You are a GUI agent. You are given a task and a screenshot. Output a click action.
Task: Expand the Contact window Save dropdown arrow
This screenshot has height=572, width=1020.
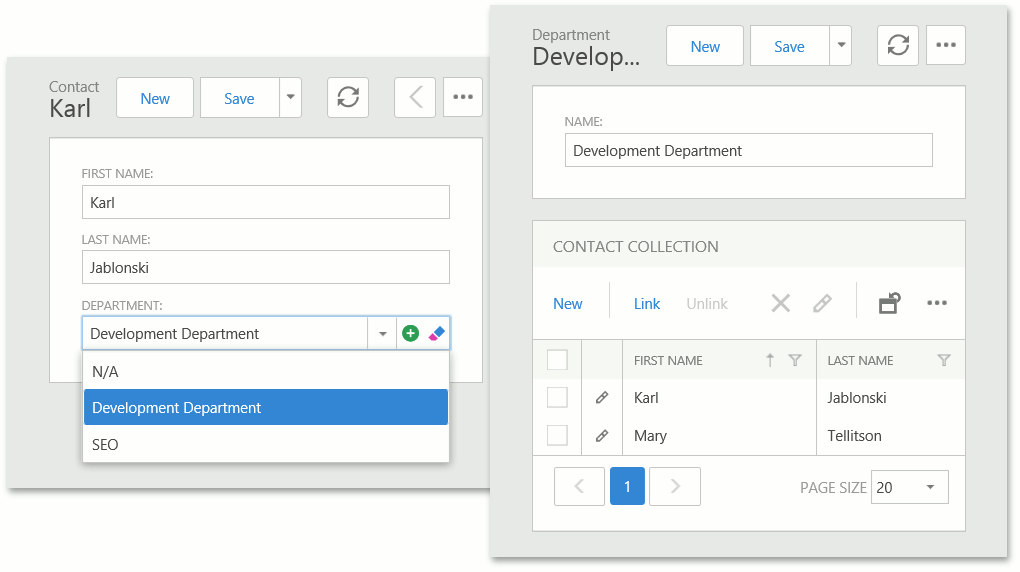pyautogui.click(x=291, y=98)
